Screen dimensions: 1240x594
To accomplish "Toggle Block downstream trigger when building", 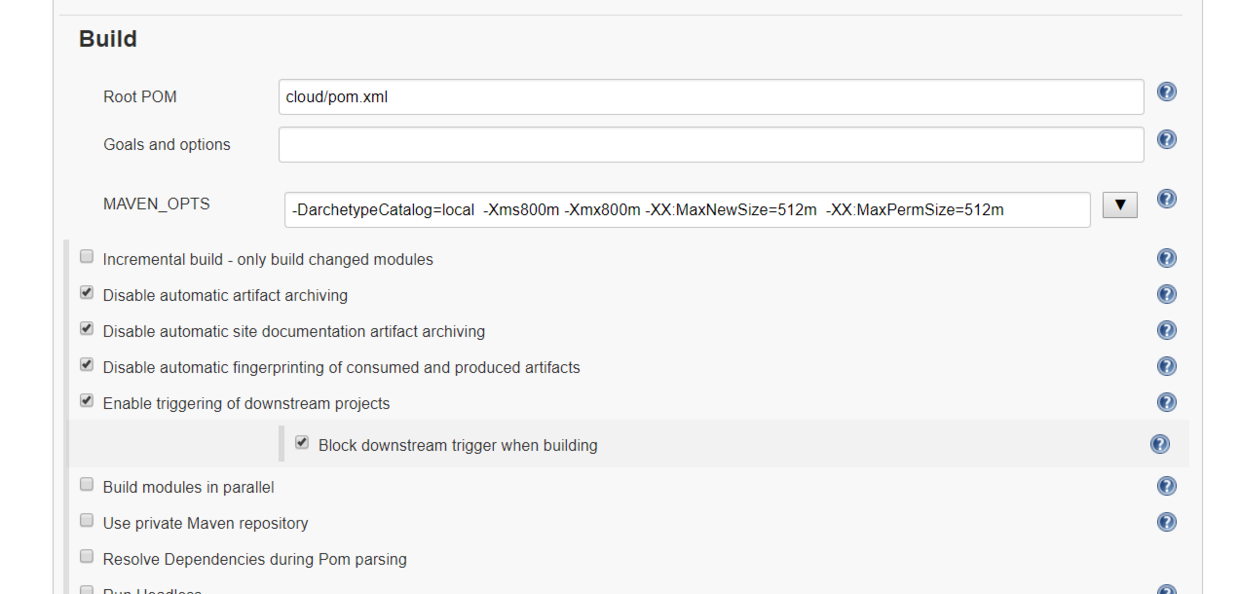I will [302, 443].
